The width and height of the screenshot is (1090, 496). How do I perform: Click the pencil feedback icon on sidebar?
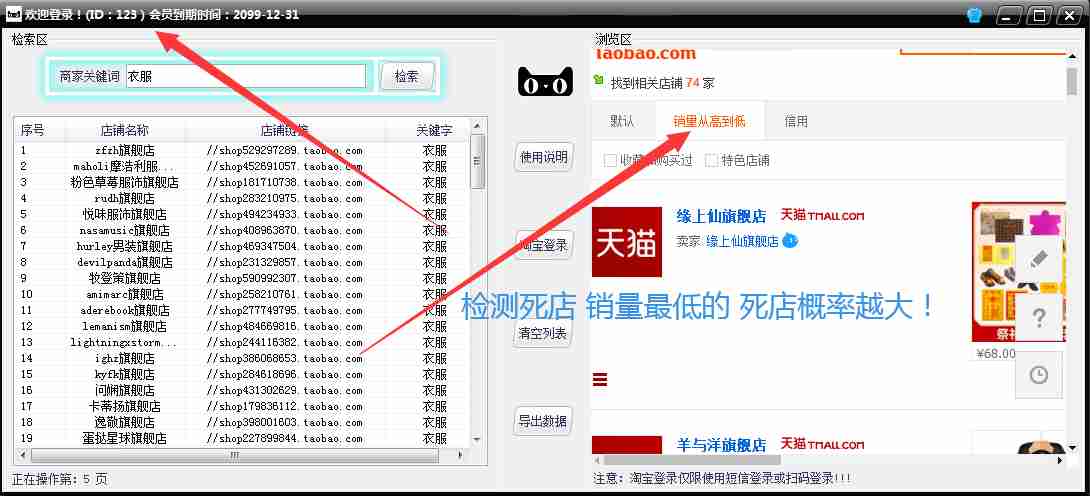[x=1039, y=260]
